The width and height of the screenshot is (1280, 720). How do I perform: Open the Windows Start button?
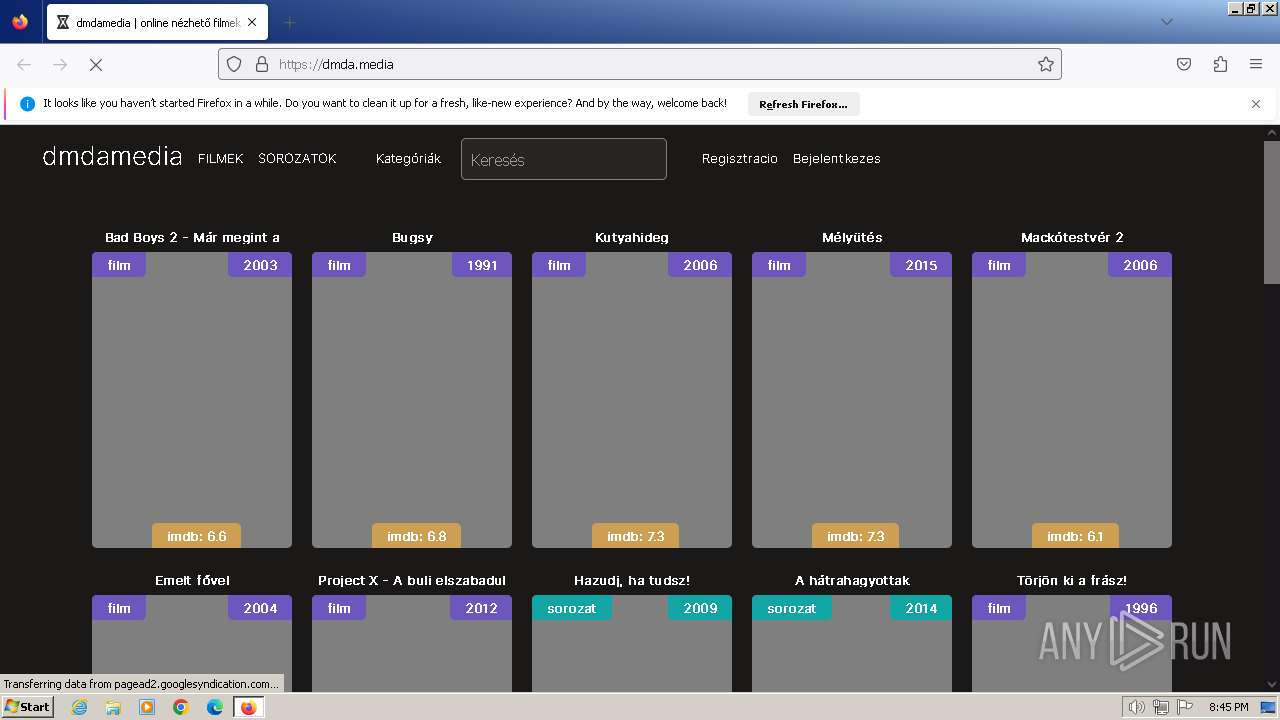(28, 707)
